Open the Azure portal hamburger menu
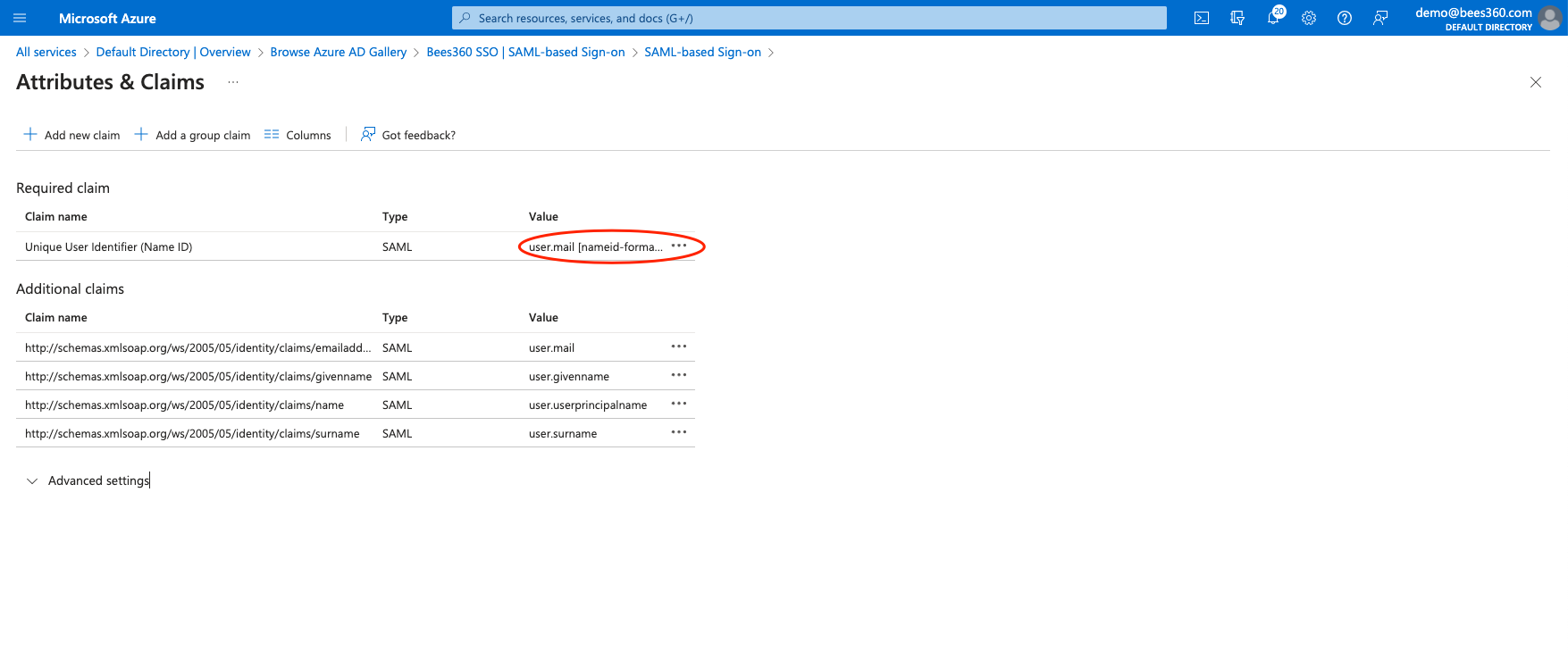The width and height of the screenshot is (1568, 651). (21, 18)
